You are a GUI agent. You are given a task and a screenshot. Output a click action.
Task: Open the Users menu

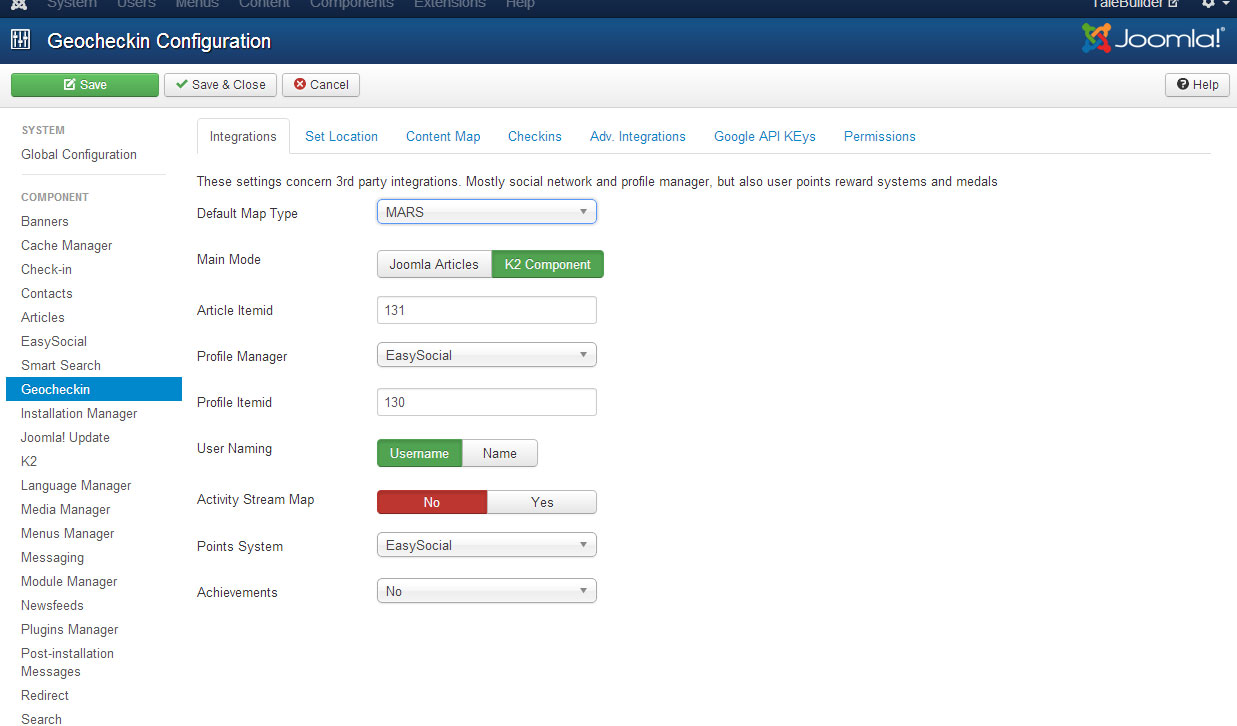click(x=137, y=4)
